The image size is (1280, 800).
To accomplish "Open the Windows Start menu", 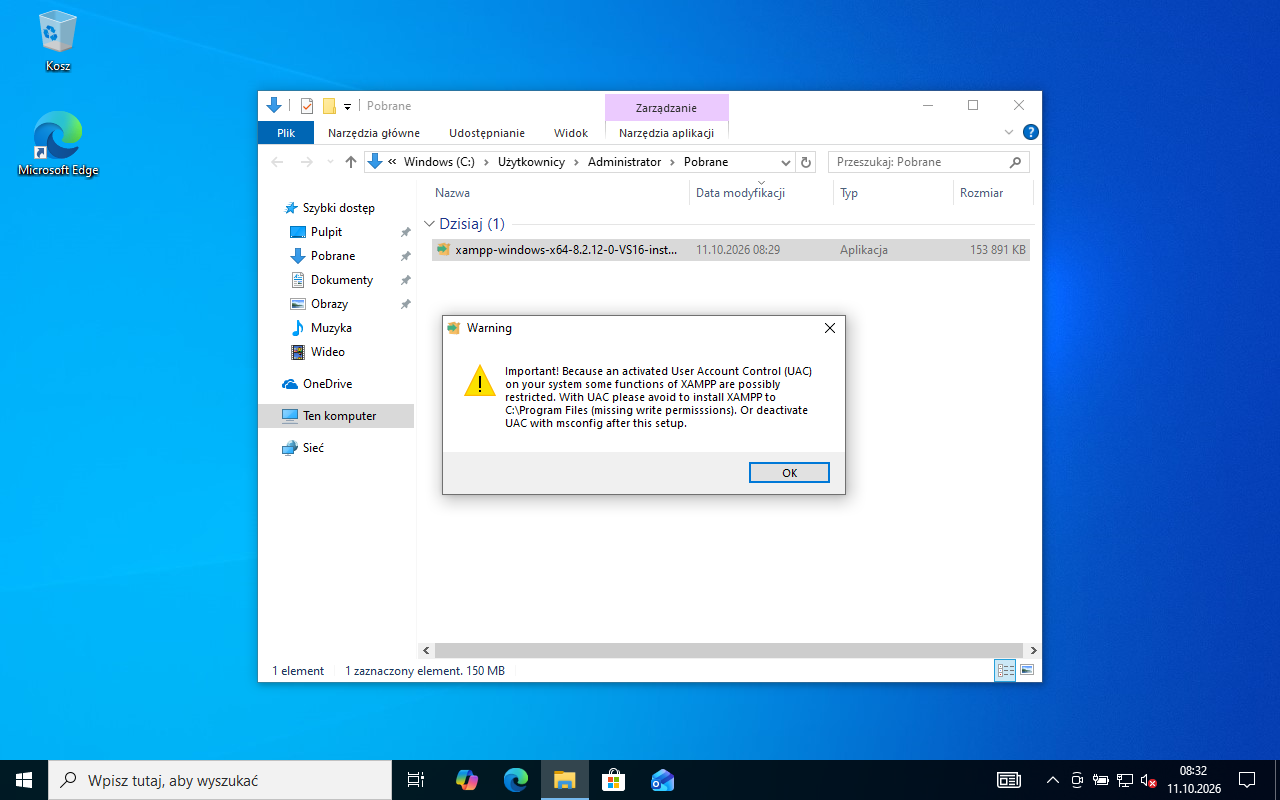I will coord(24,780).
